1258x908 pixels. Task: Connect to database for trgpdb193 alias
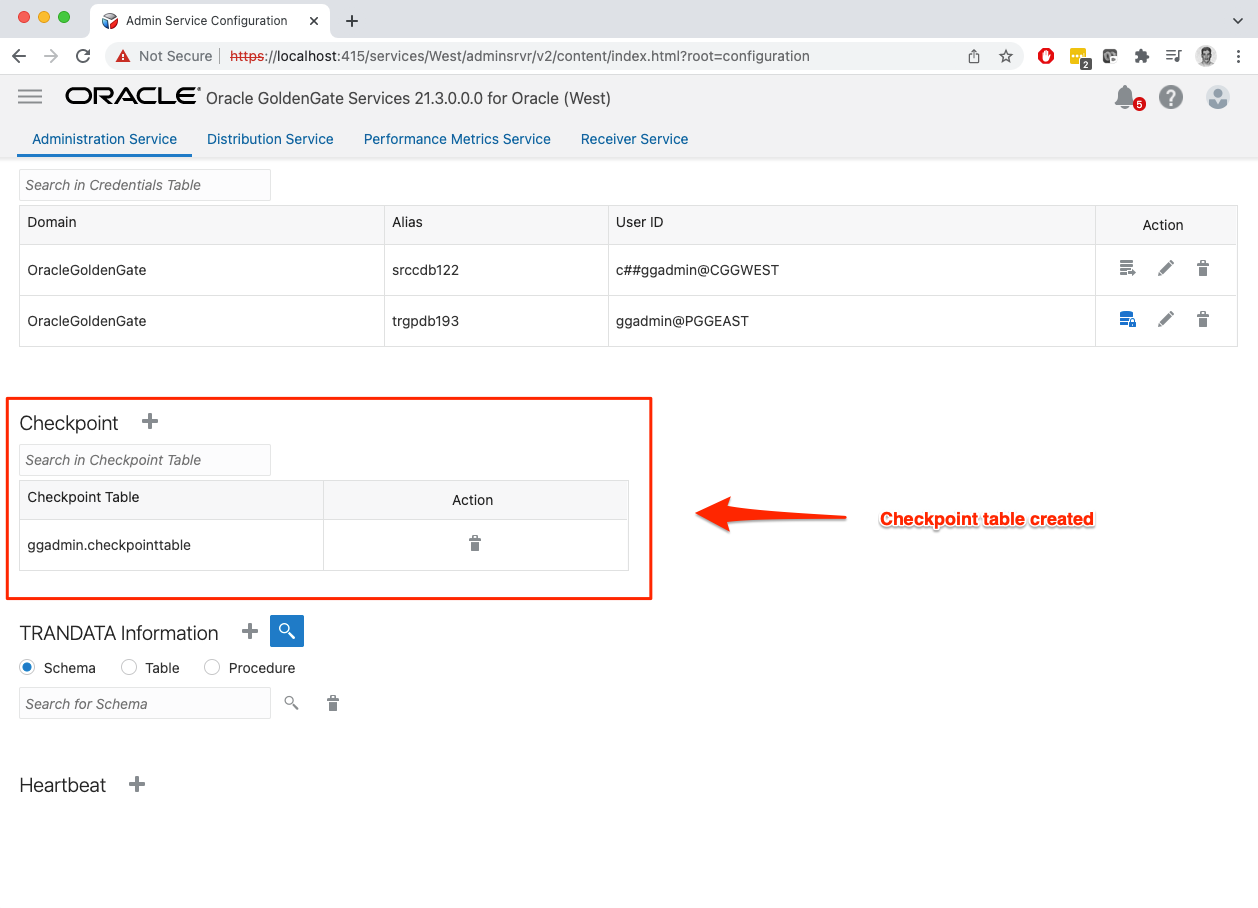click(1127, 320)
